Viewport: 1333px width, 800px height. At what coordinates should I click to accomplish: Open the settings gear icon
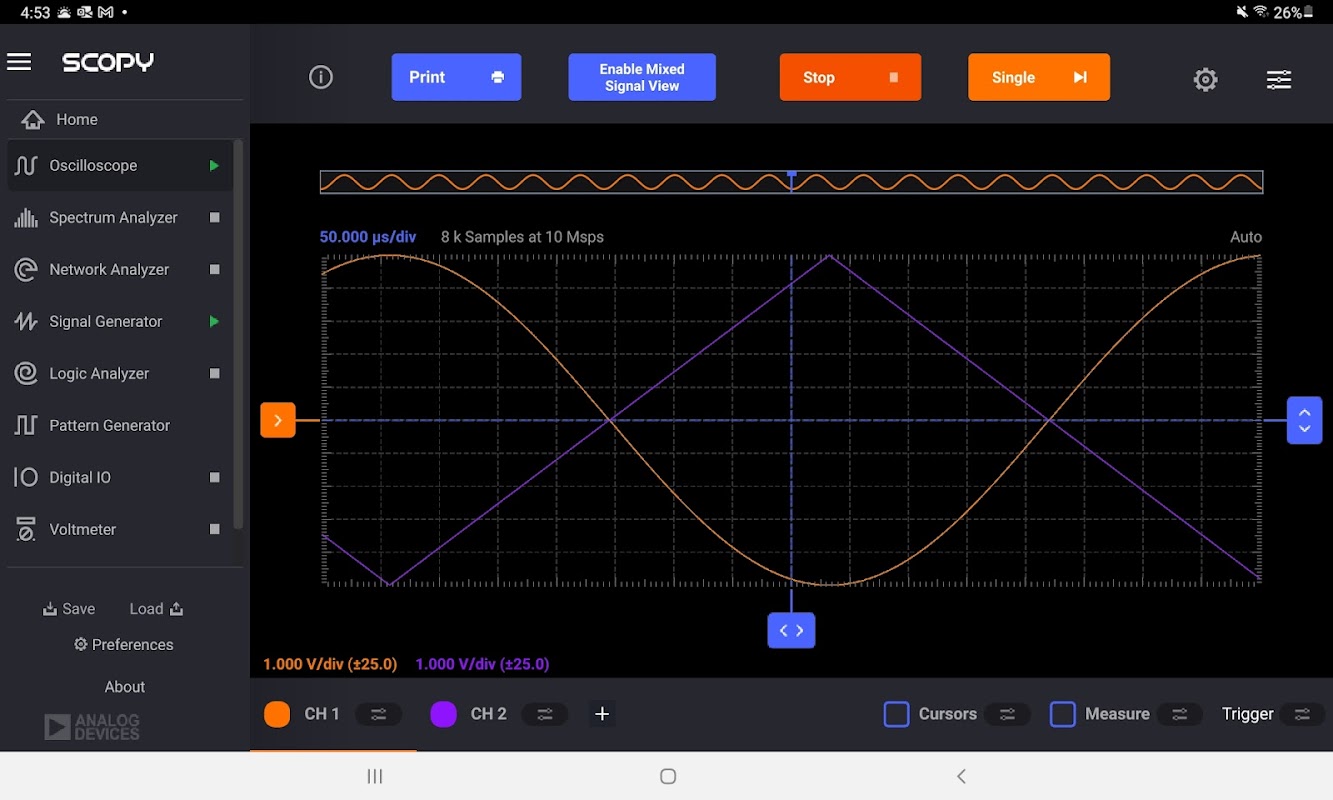pos(1206,79)
